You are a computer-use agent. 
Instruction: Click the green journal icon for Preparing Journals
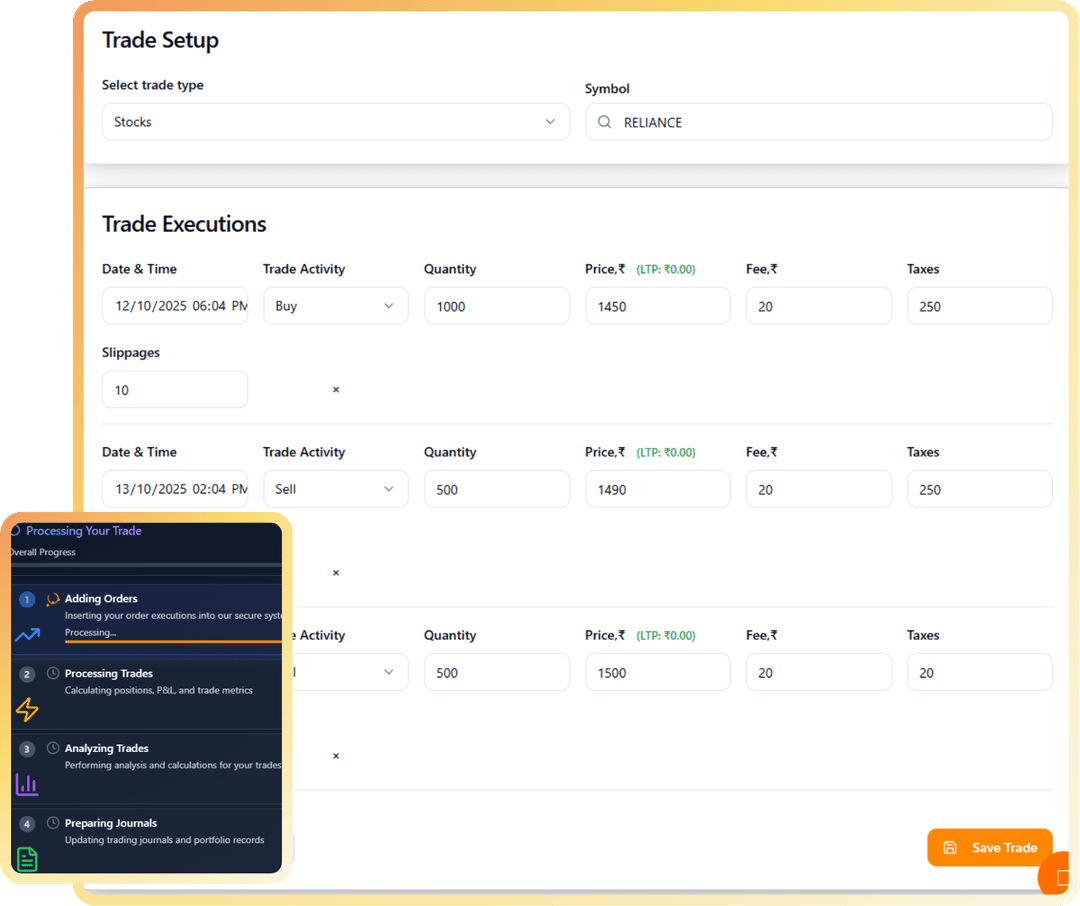26,859
